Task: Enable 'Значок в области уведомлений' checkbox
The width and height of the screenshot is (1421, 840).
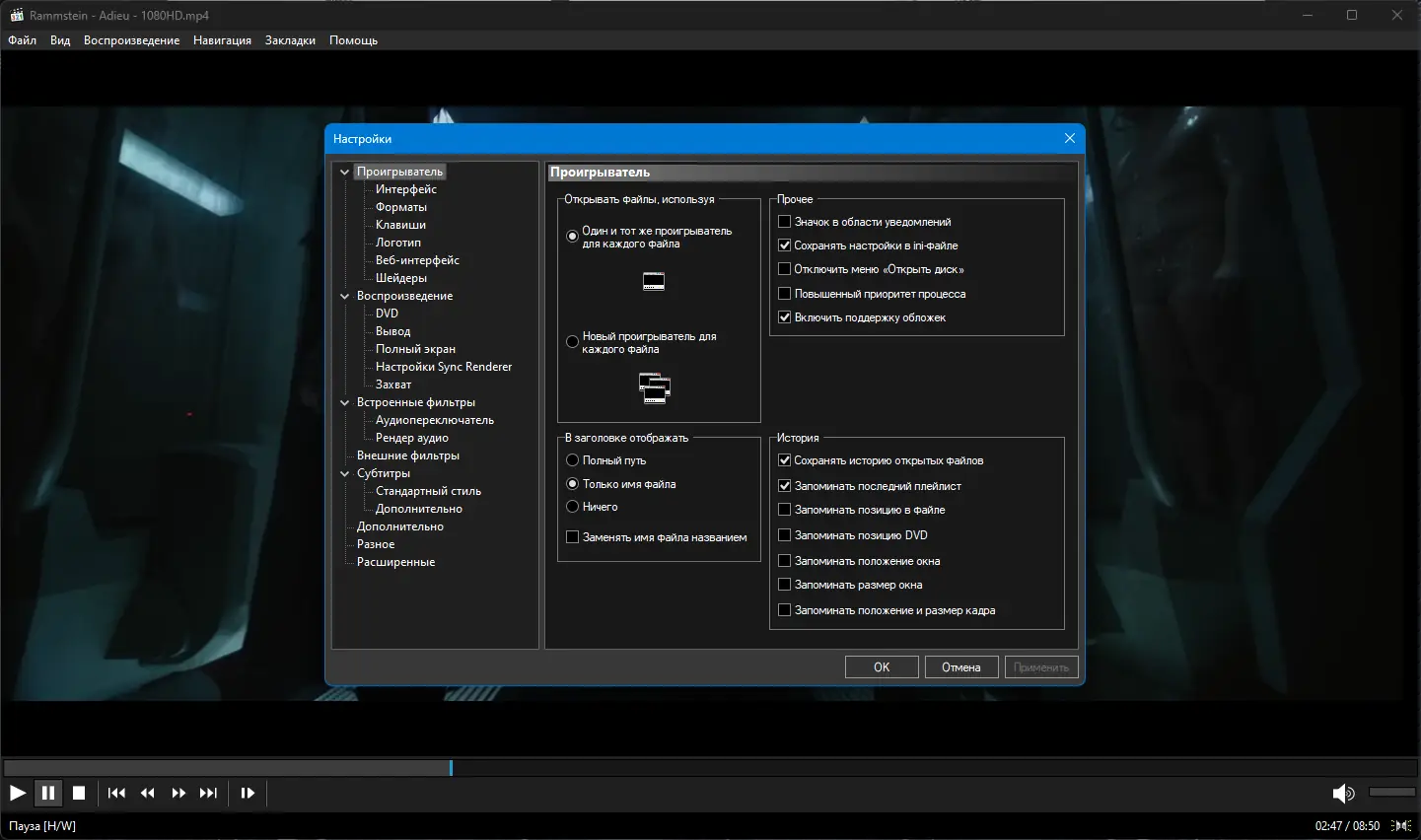Action: click(x=785, y=222)
